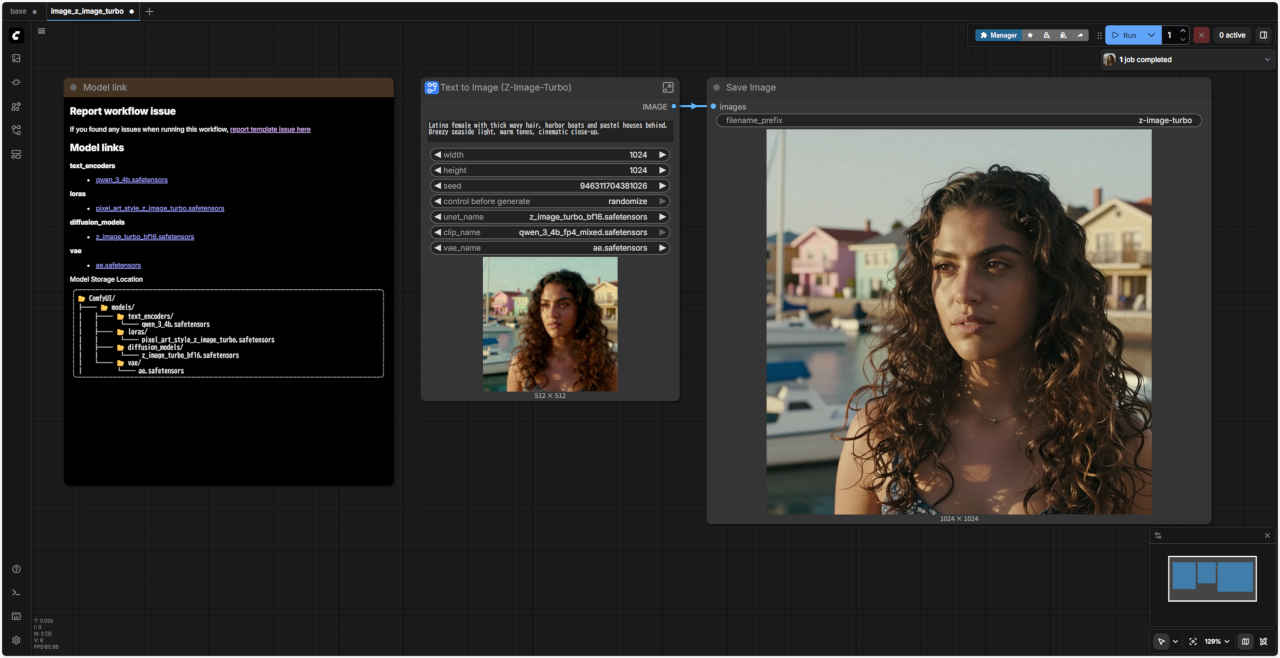
Task: Increment the width value arrow
Action: tap(662, 155)
